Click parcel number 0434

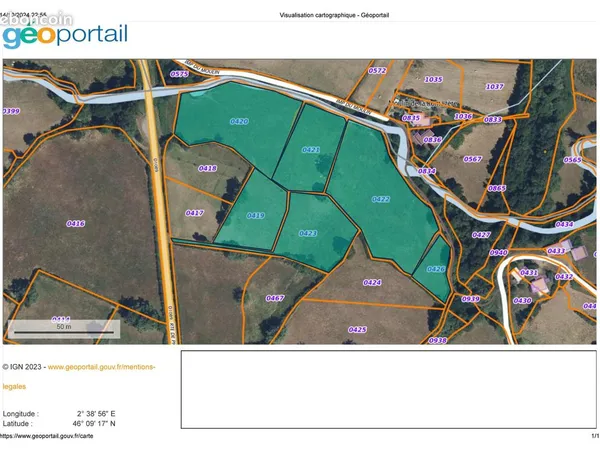(x=564, y=224)
